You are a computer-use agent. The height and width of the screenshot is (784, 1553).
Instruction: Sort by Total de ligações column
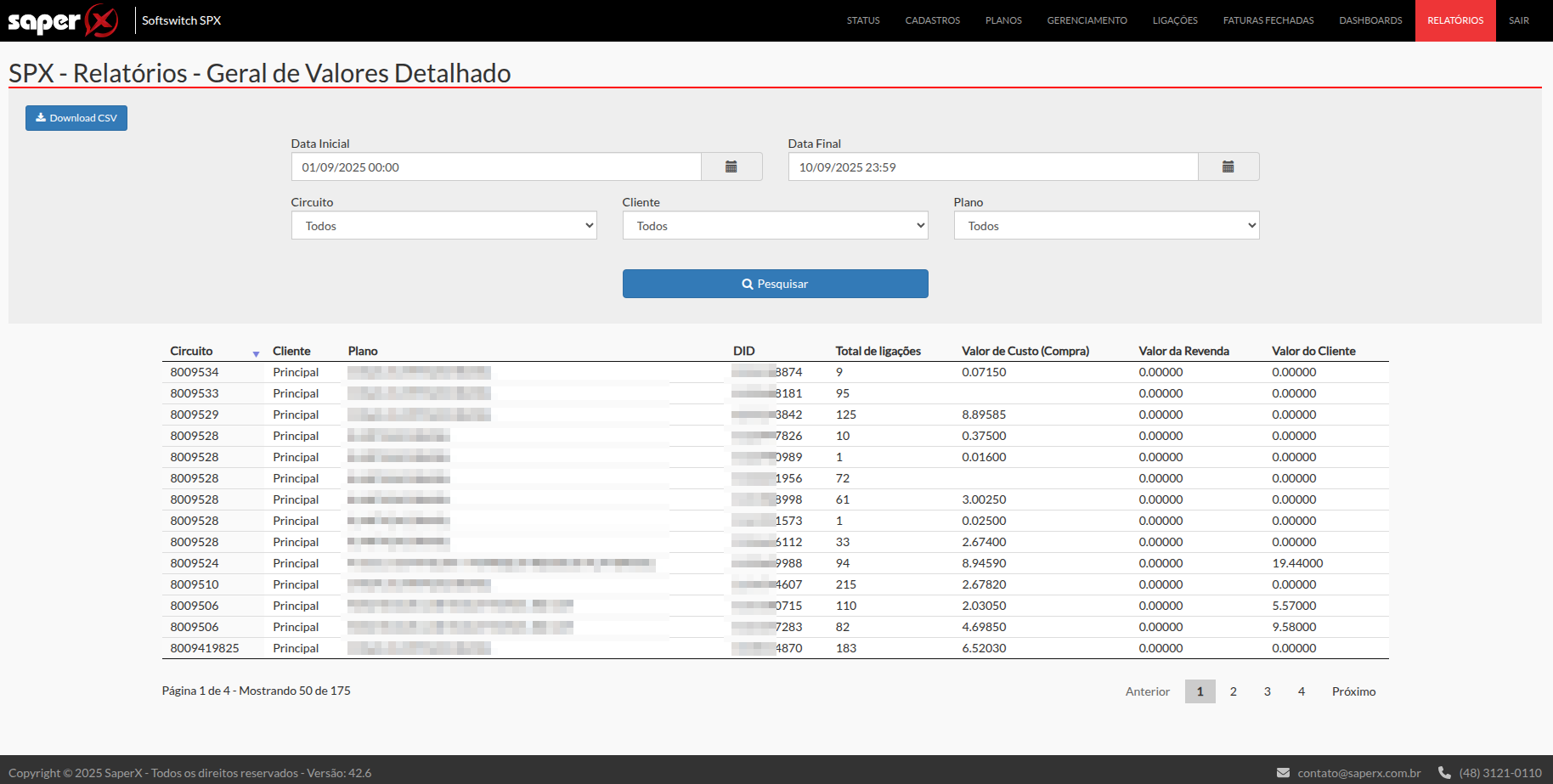[x=878, y=351]
